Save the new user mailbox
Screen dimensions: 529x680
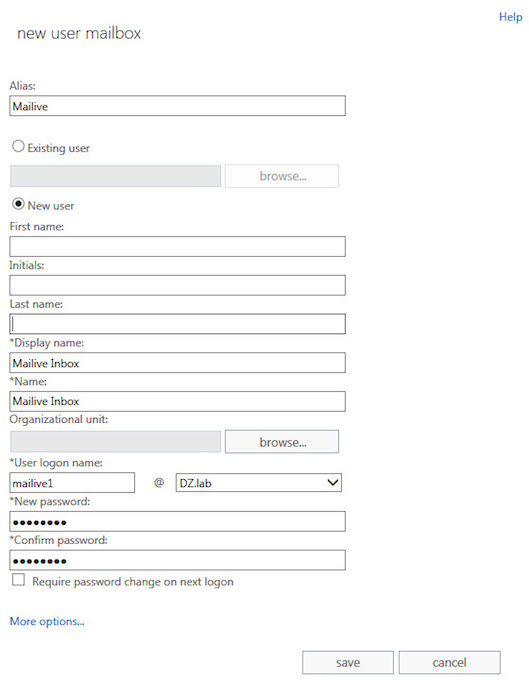pos(348,663)
